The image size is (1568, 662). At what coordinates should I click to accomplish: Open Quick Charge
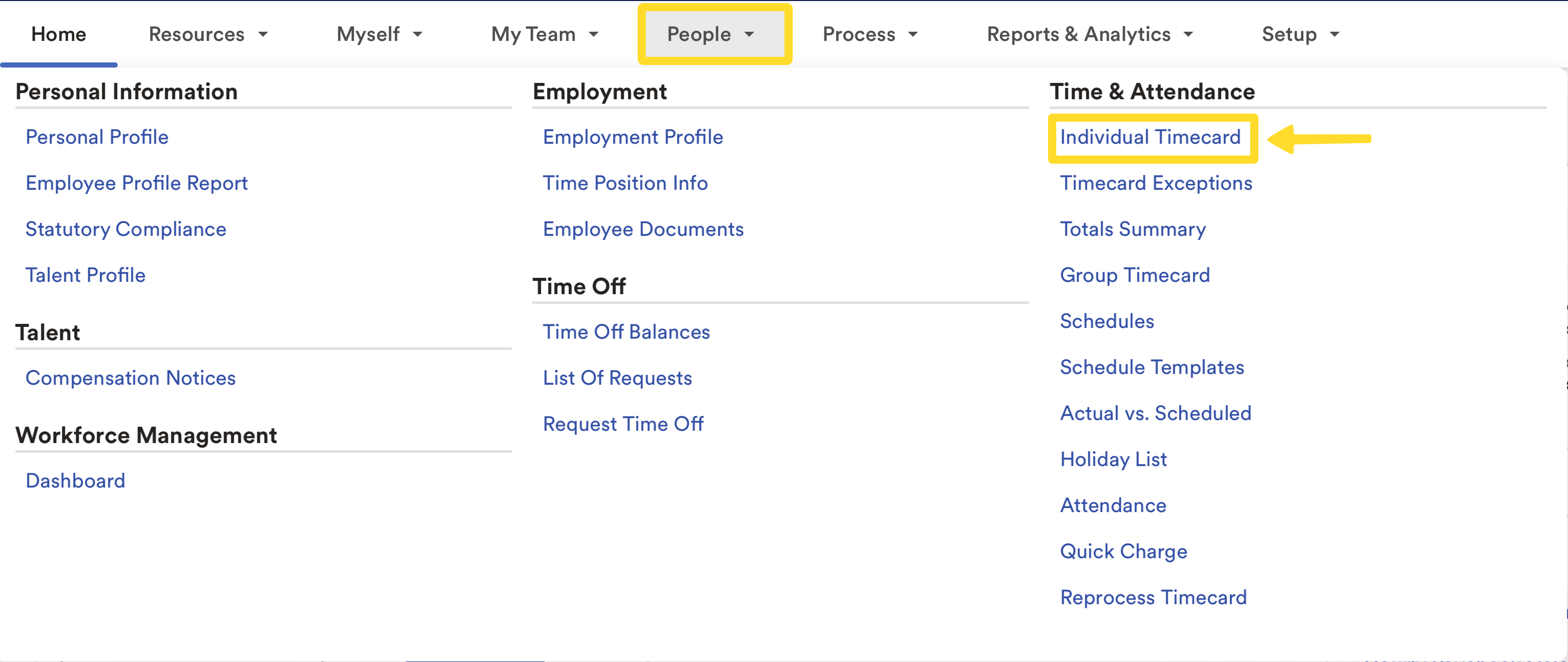click(x=1124, y=551)
